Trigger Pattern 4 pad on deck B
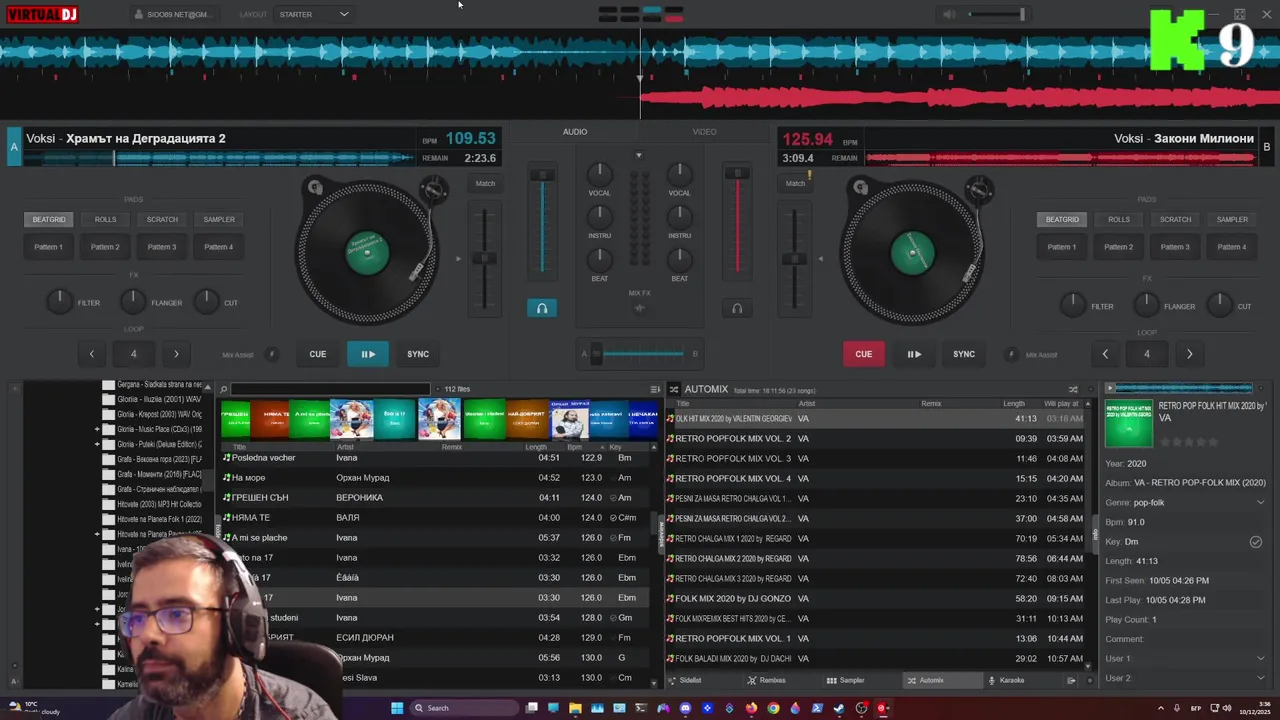Viewport: 1280px width, 720px height. pyautogui.click(x=1232, y=247)
